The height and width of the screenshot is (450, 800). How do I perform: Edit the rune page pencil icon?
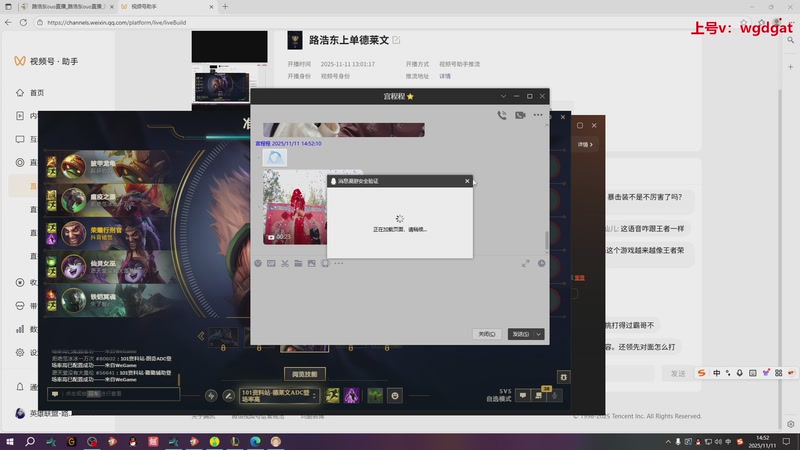(x=228, y=395)
